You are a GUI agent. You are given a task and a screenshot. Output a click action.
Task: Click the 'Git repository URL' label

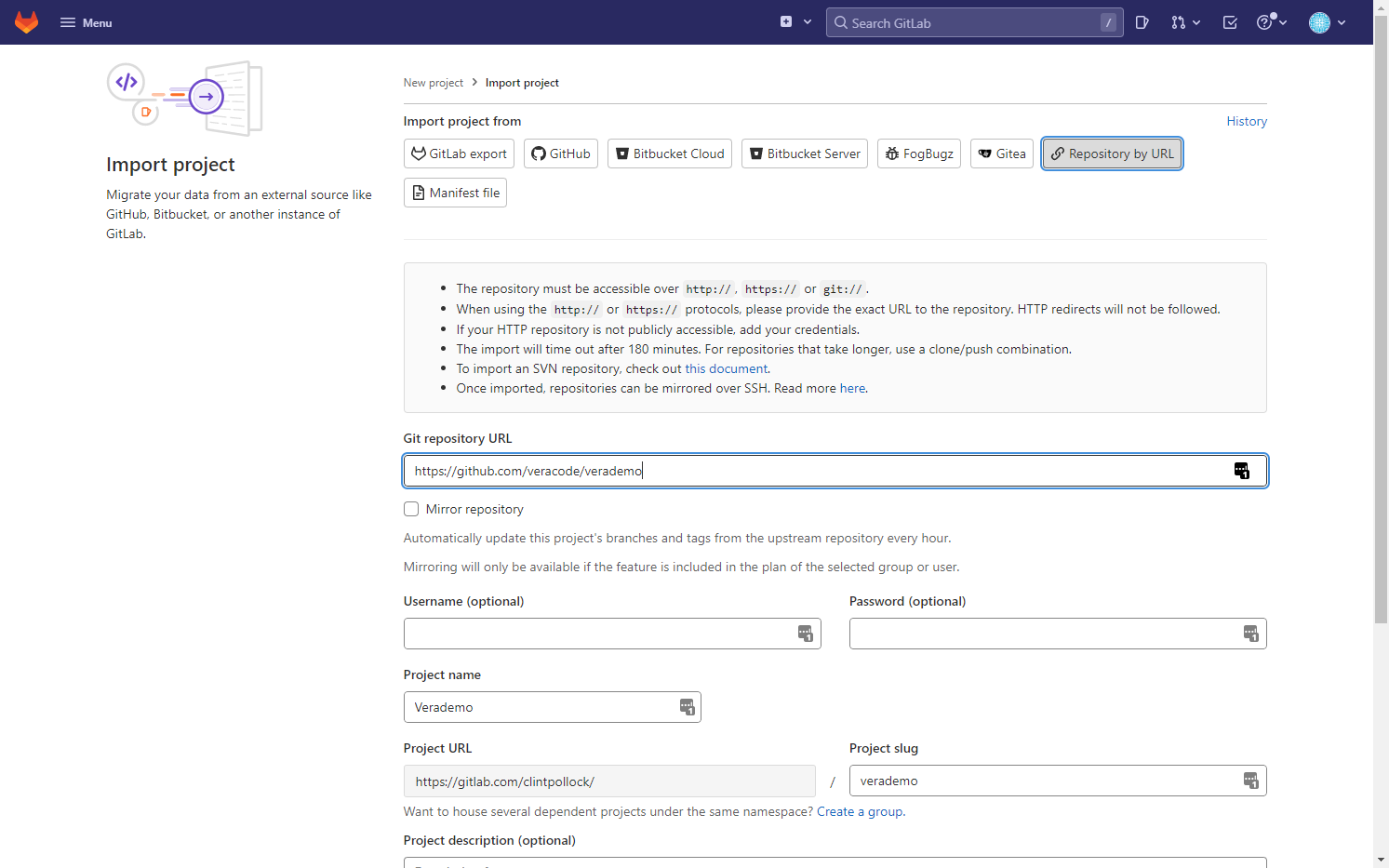pyautogui.click(x=458, y=438)
